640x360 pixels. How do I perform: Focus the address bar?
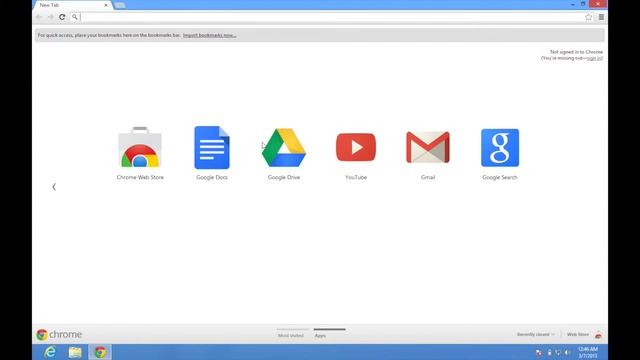click(x=331, y=17)
